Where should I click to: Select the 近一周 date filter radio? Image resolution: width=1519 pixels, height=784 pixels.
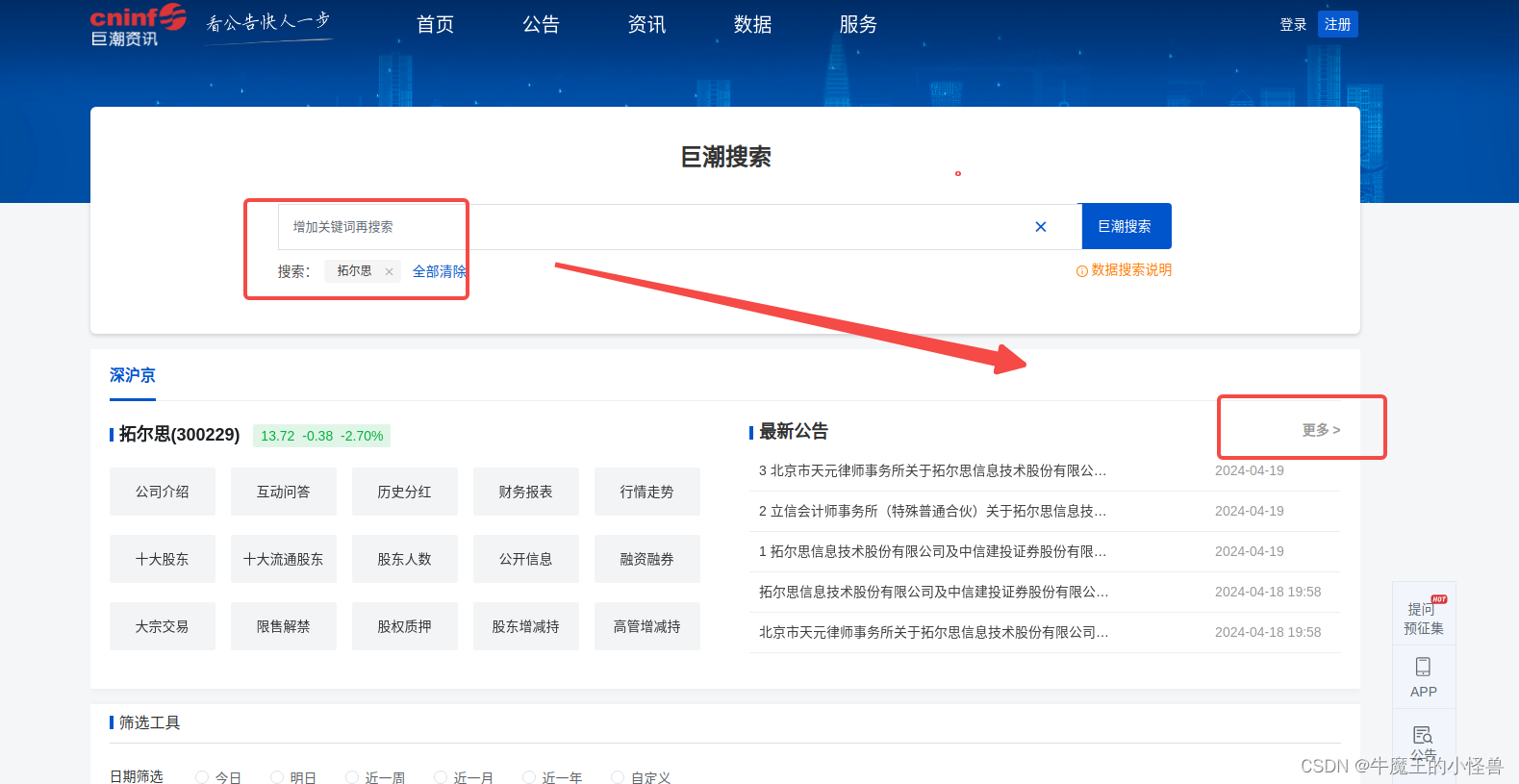click(x=352, y=777)
